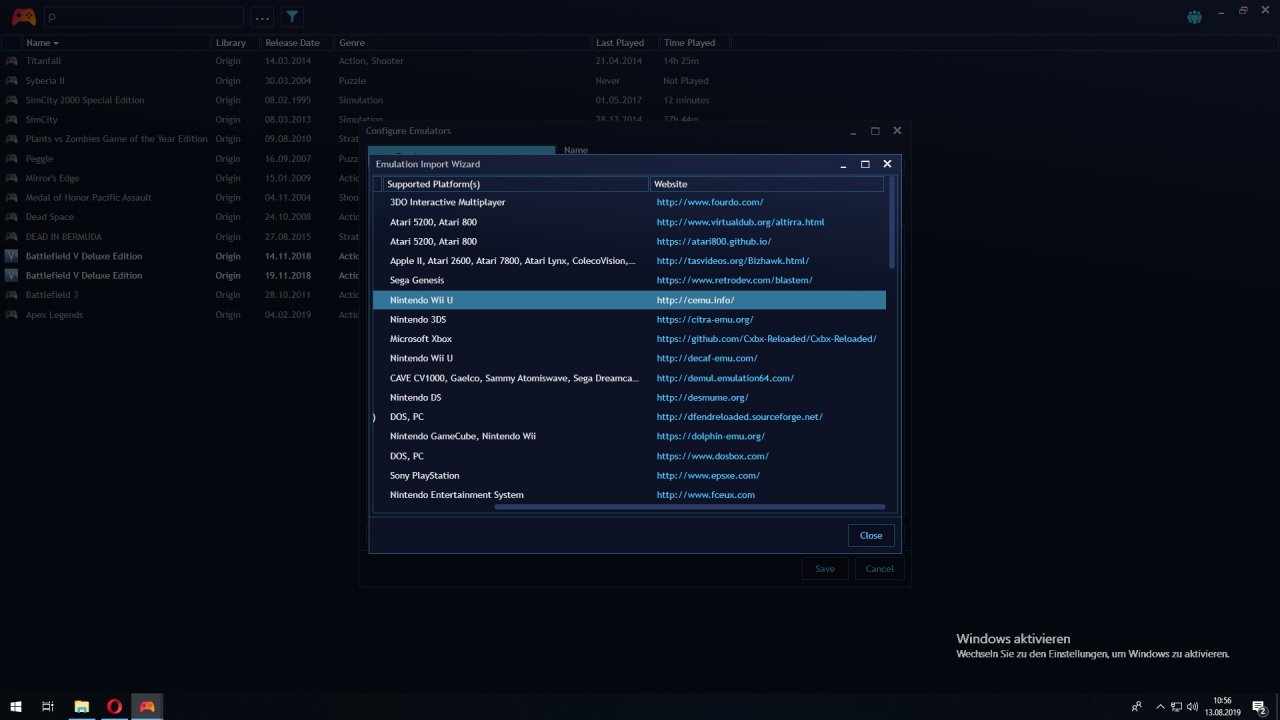Show hidden system tray icons chevron

pos(1160,706)
